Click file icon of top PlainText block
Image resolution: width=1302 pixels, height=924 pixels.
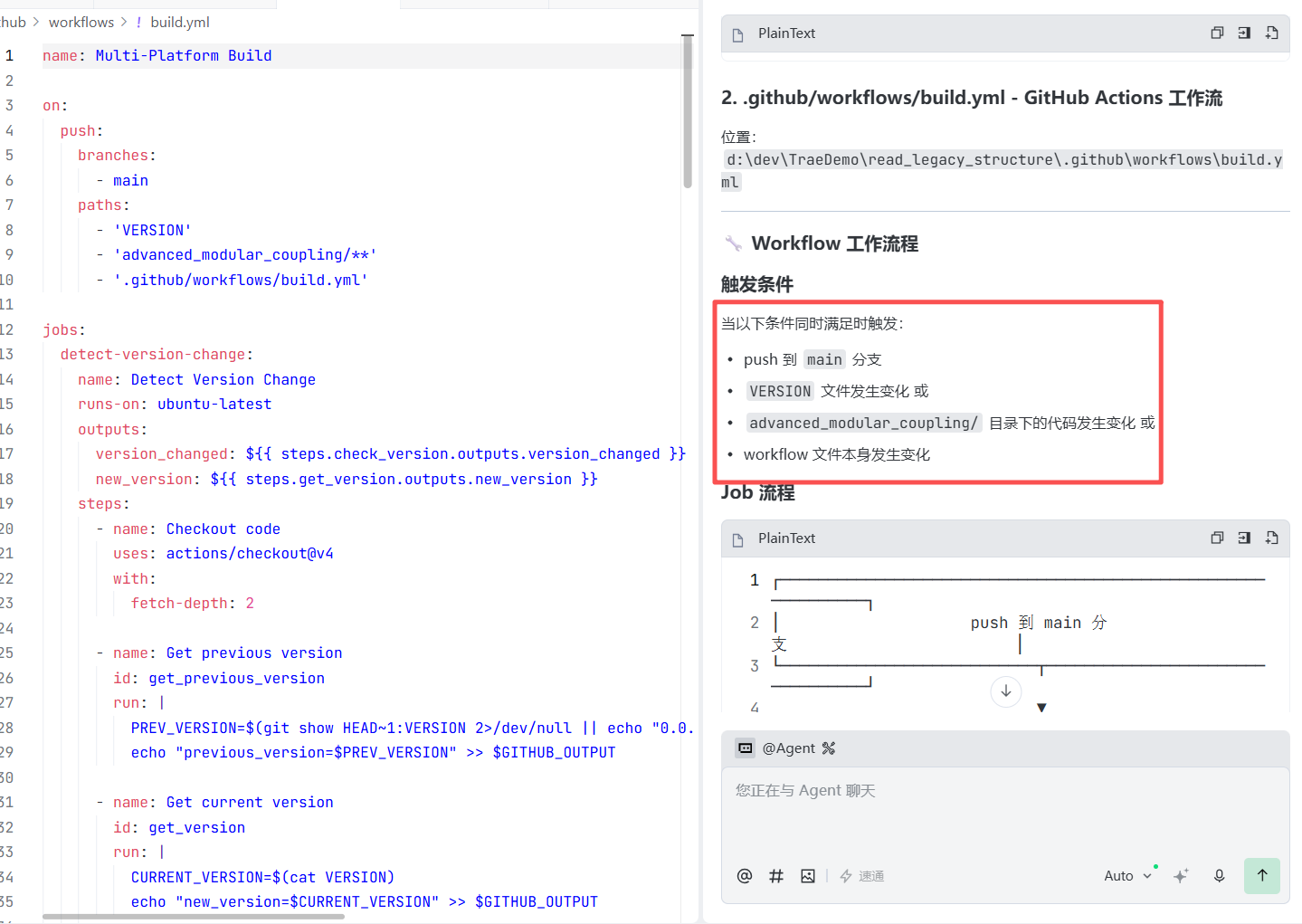coord(738,34)
